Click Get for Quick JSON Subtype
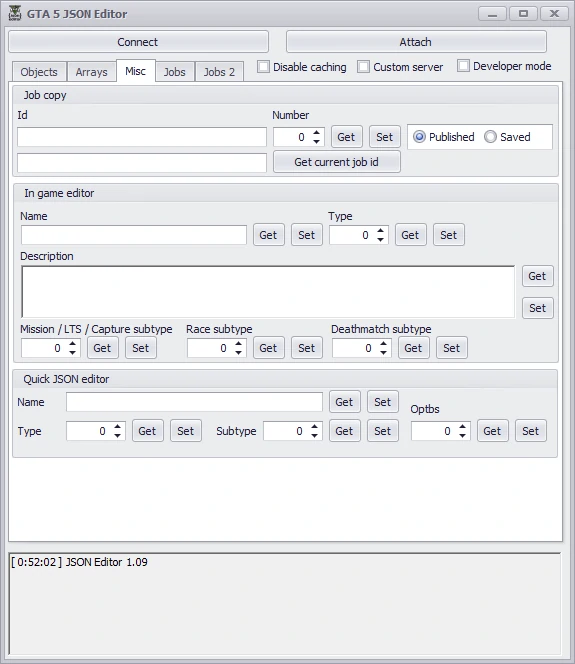The image size is (575, 664). (x=344, y=431)
